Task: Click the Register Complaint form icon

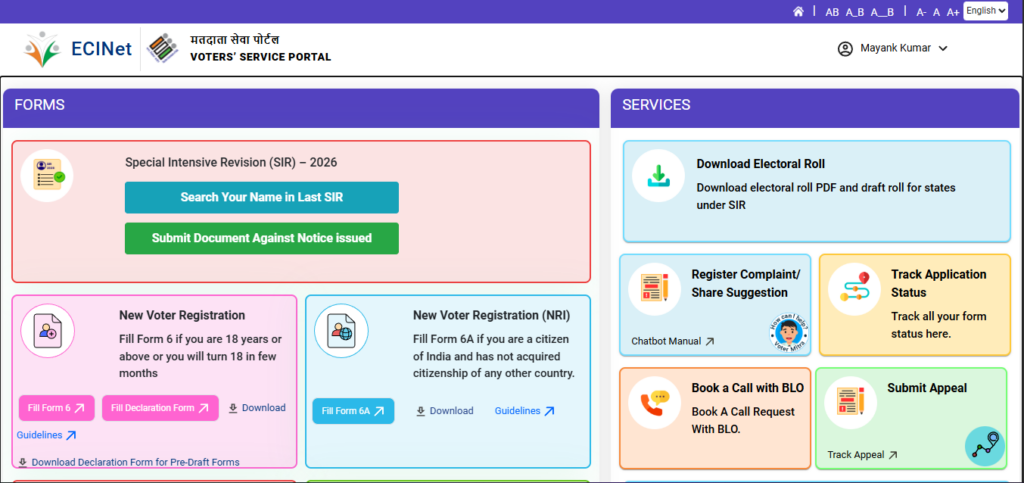Action: point(655,290)
